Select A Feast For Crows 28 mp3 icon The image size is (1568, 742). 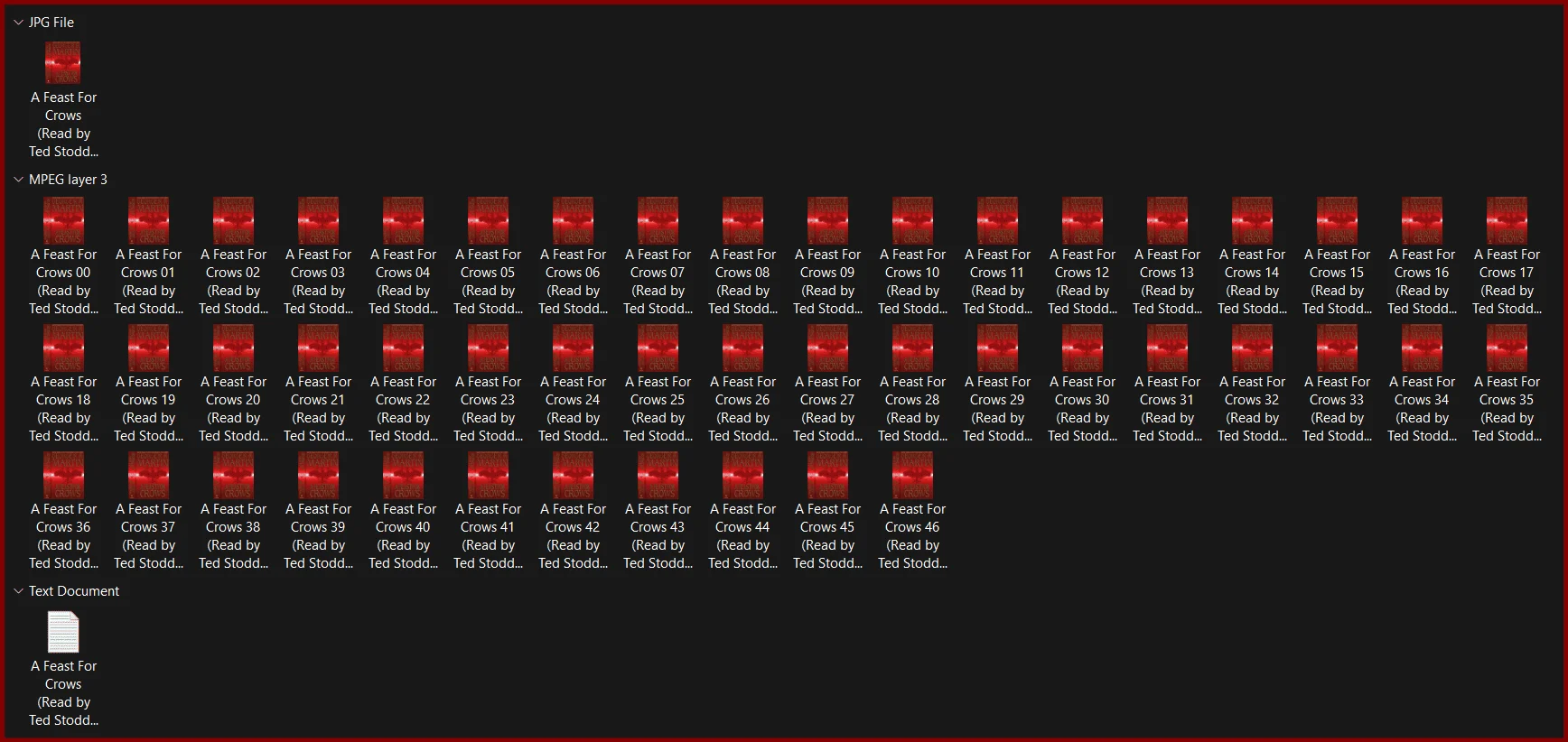(x=912, y=348)
